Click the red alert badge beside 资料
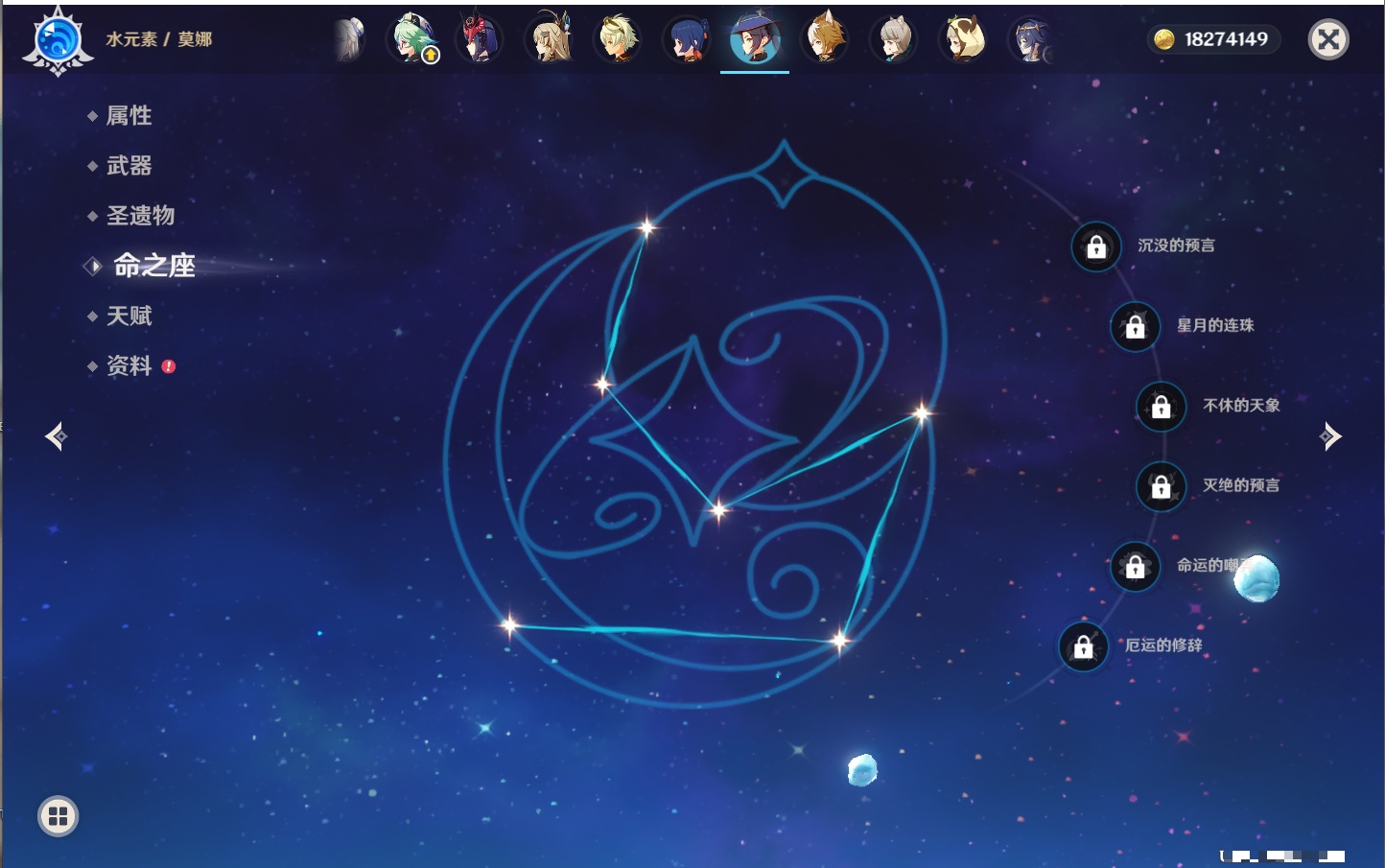The height and width of the screenshot is (868, 1385). coord(169,366)
